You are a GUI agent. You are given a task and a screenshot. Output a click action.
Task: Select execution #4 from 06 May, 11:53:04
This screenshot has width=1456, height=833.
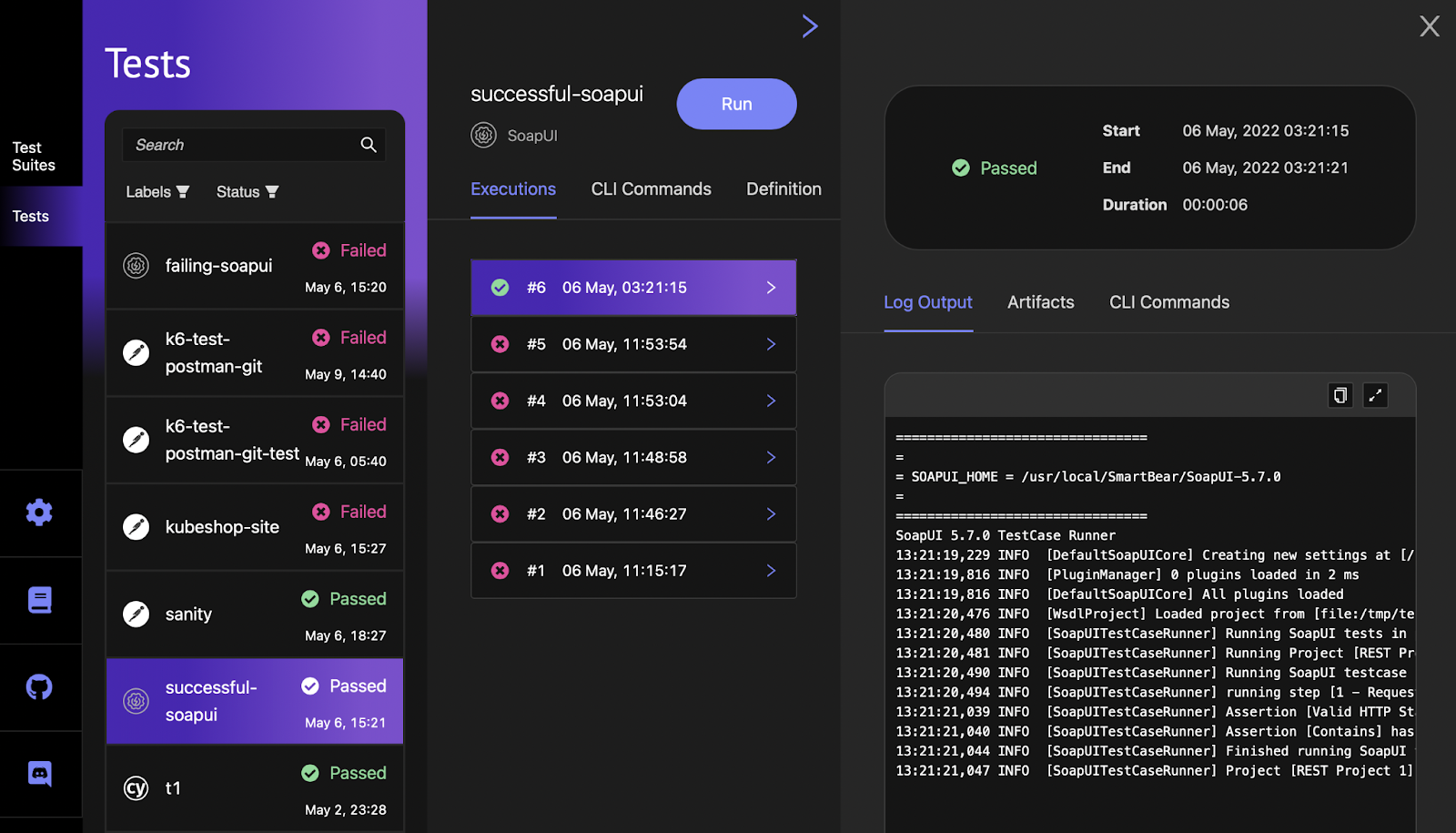coord(633,401)
